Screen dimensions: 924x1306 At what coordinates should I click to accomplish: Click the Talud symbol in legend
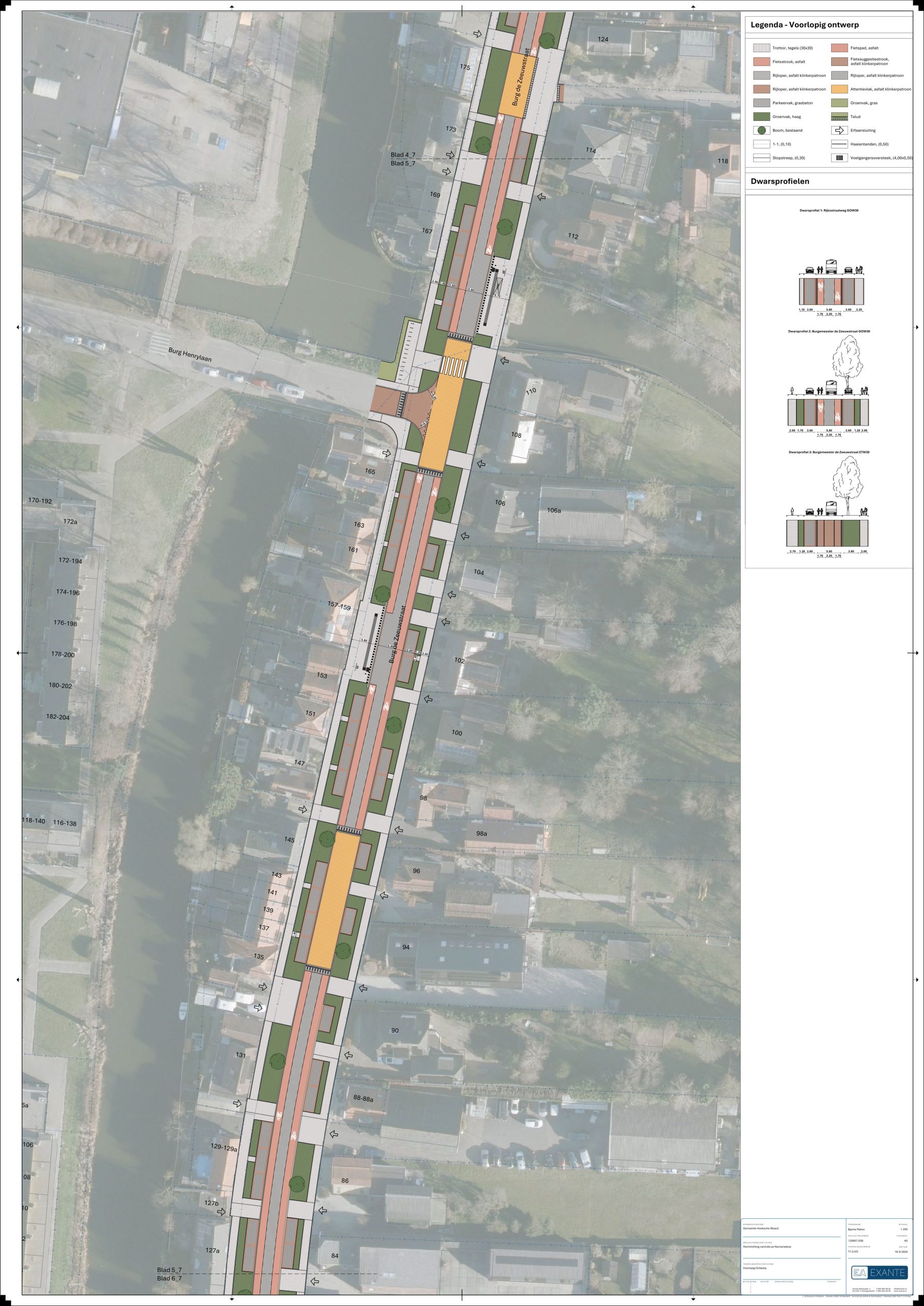click(840, 117)
